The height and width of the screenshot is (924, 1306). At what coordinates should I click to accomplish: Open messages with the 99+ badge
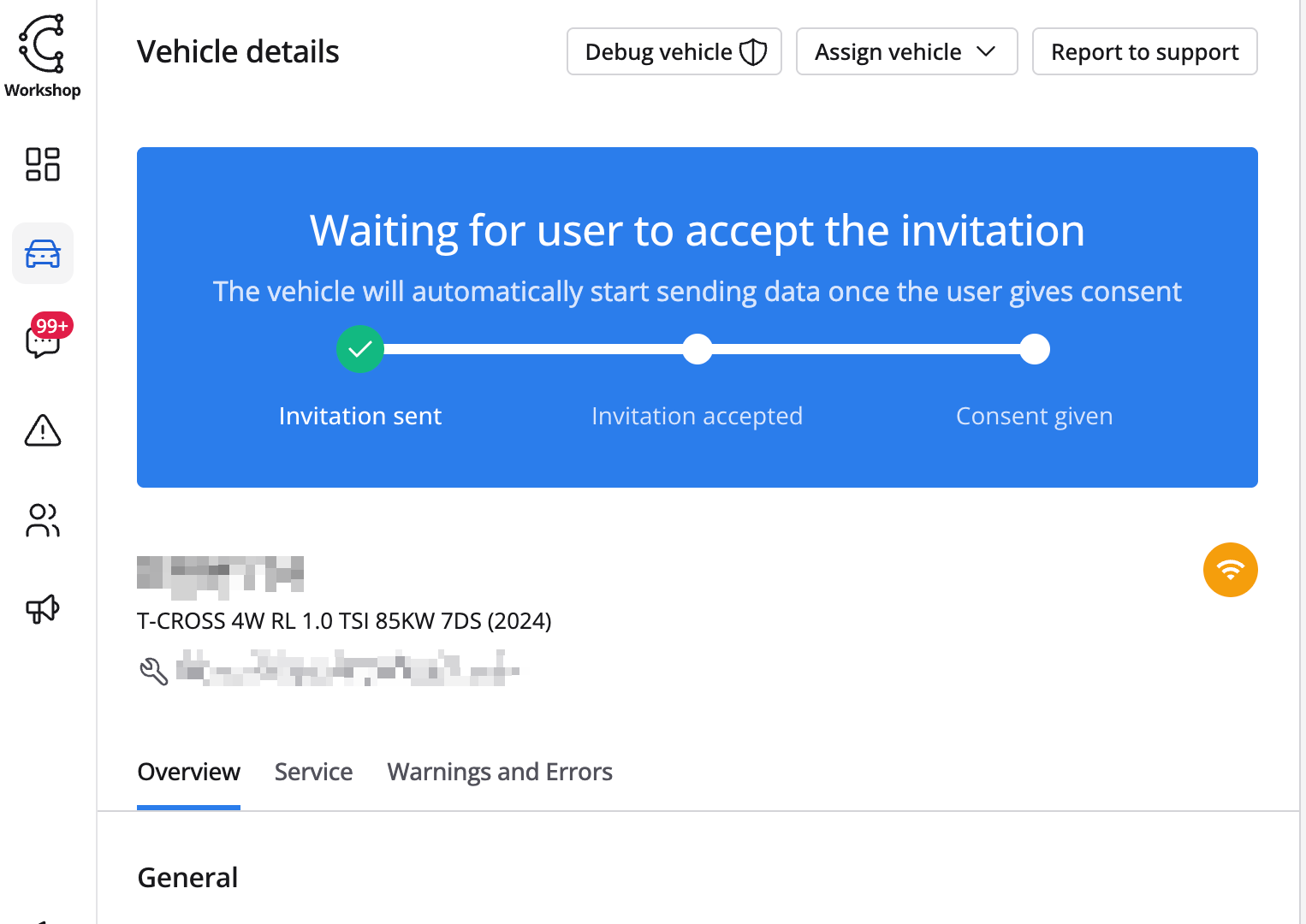click(x=42, y=341)
